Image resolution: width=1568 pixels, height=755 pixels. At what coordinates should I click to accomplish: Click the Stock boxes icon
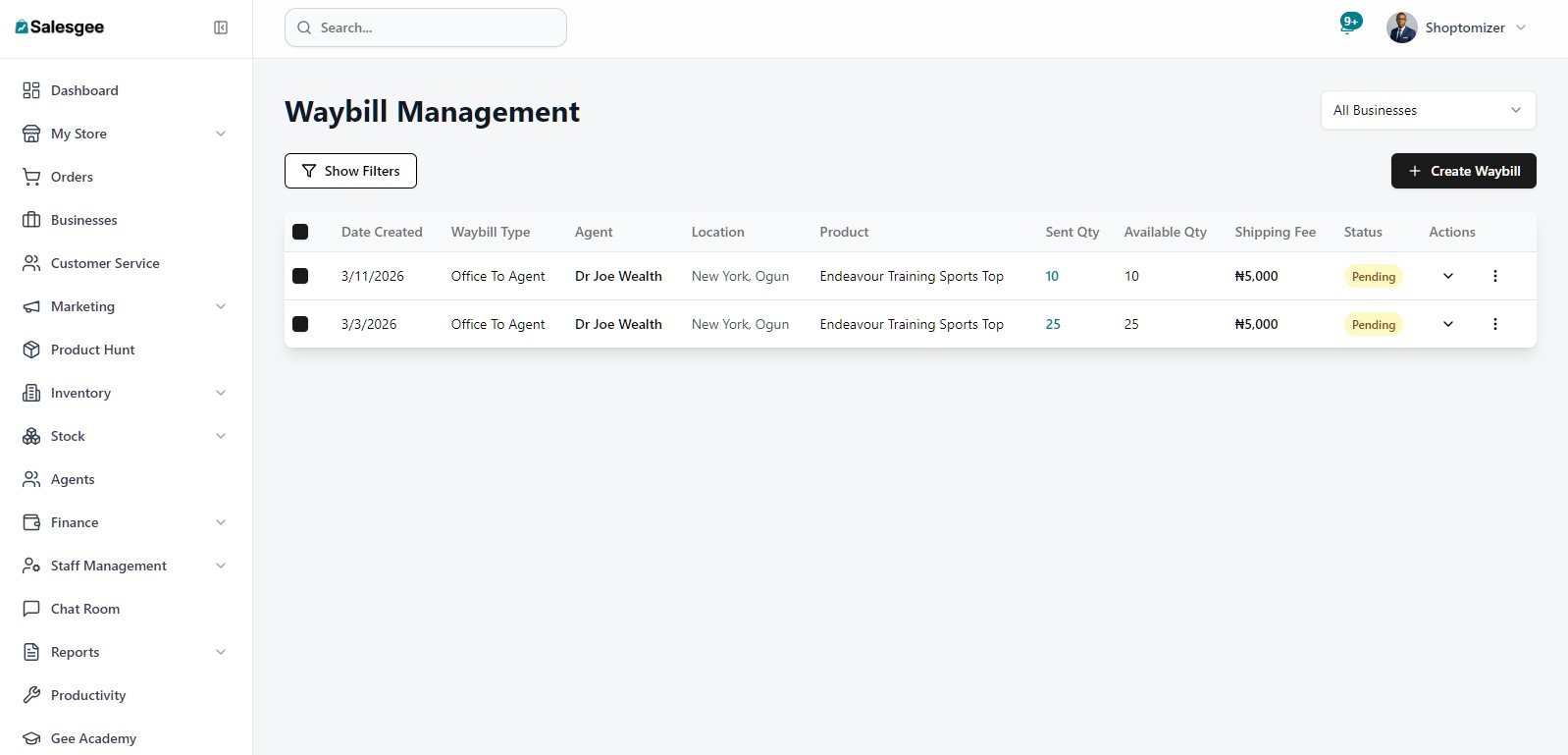[31, 436]
